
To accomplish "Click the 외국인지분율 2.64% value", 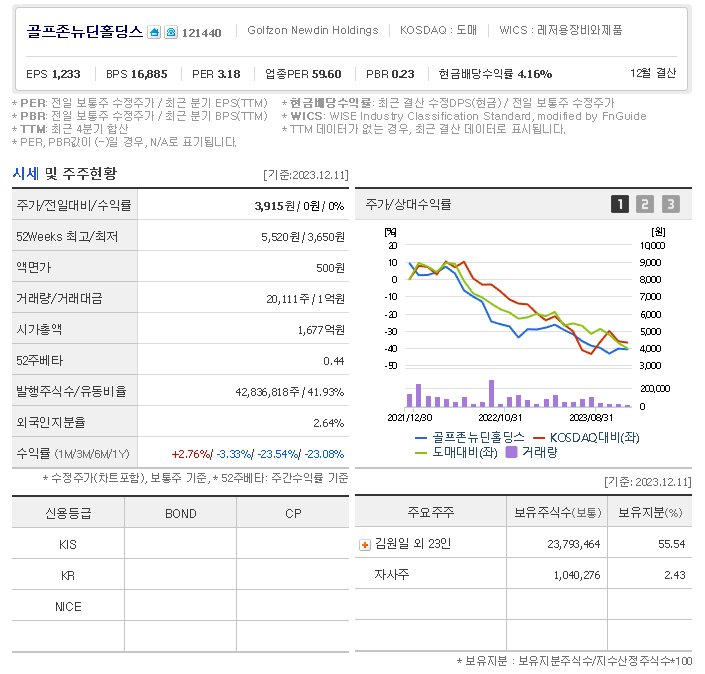I will (328, 423).
